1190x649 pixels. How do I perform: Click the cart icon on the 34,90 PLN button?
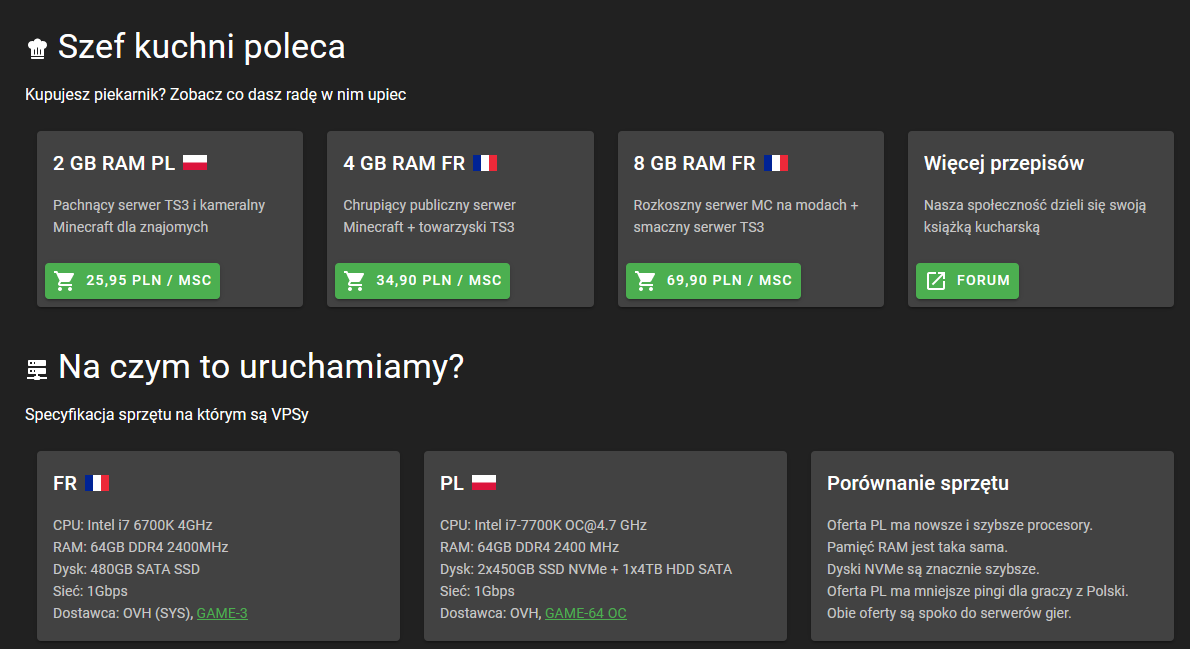click(x=355, y=281)
